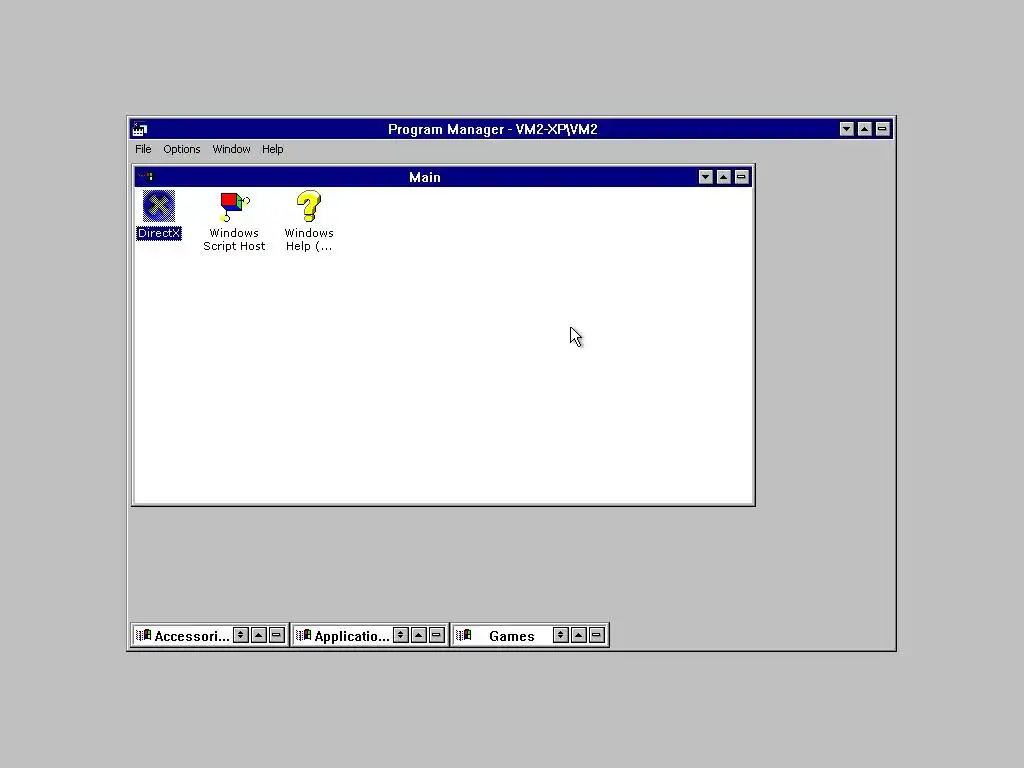Open the Options menu

[182, 150]
